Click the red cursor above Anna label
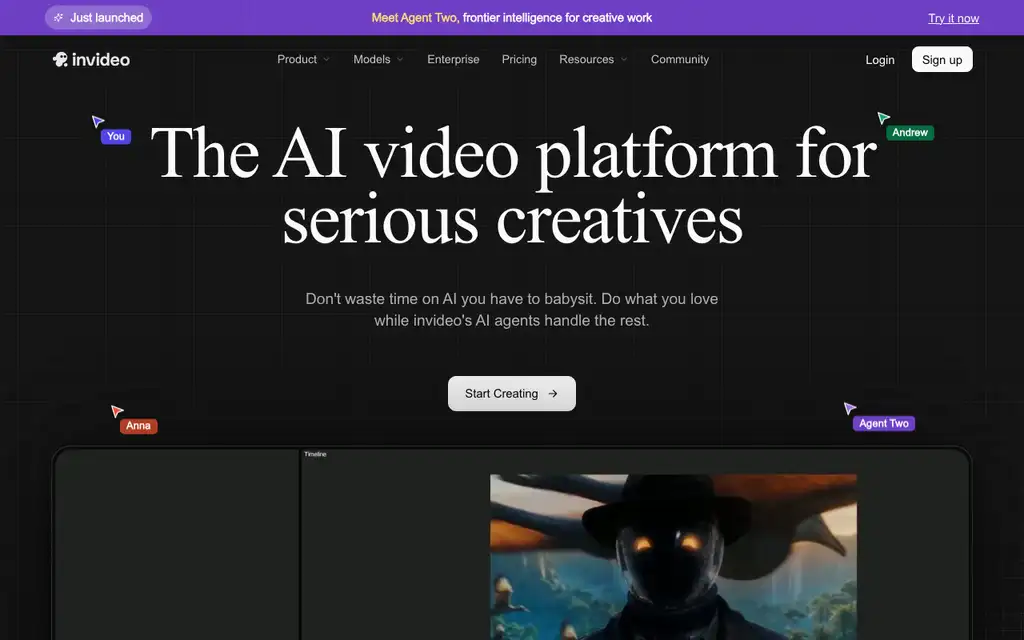Viewport: 1024px width, 640px height. [117, 411]
